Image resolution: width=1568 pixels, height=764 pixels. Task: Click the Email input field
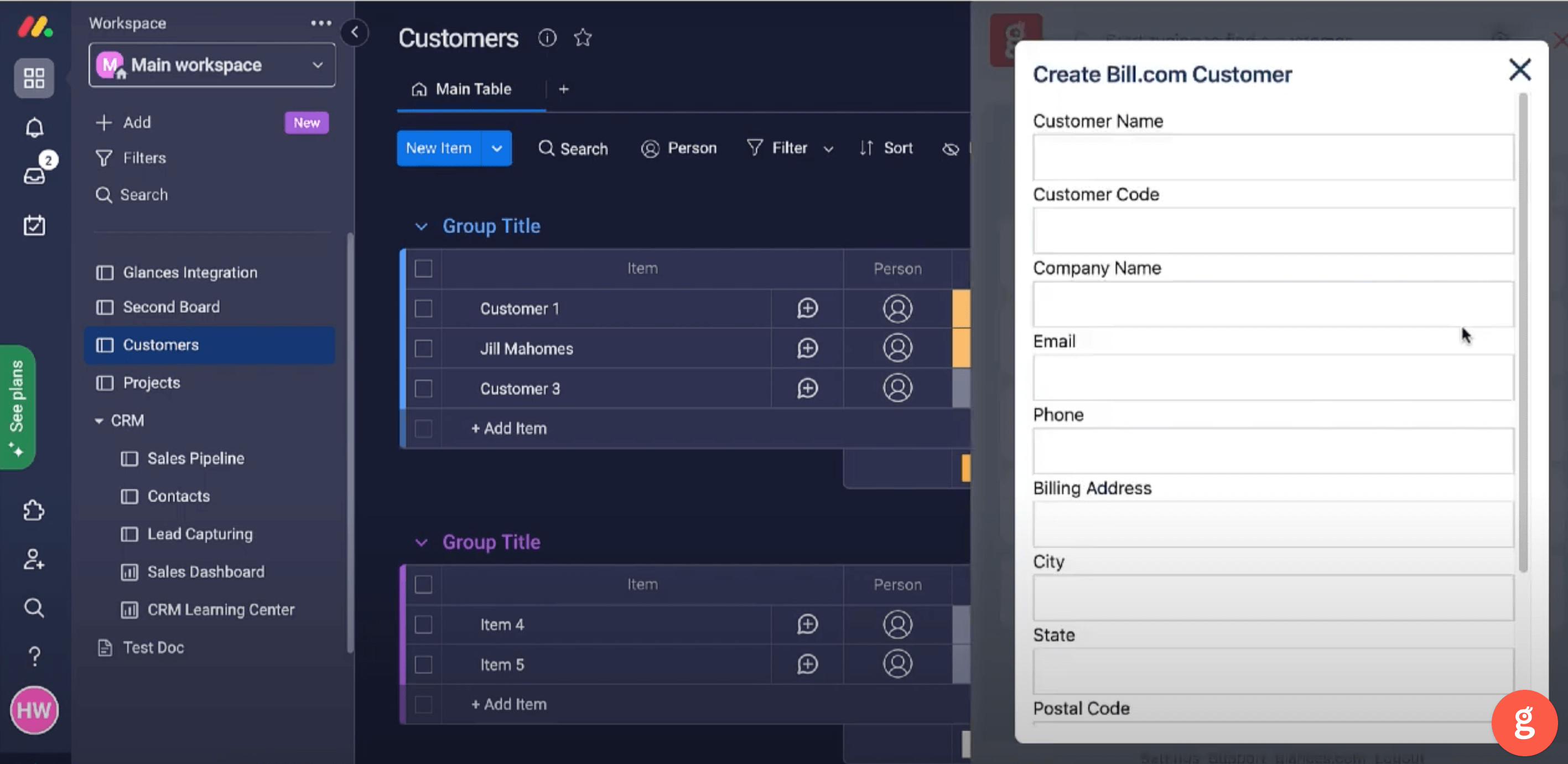[1273, 377]
